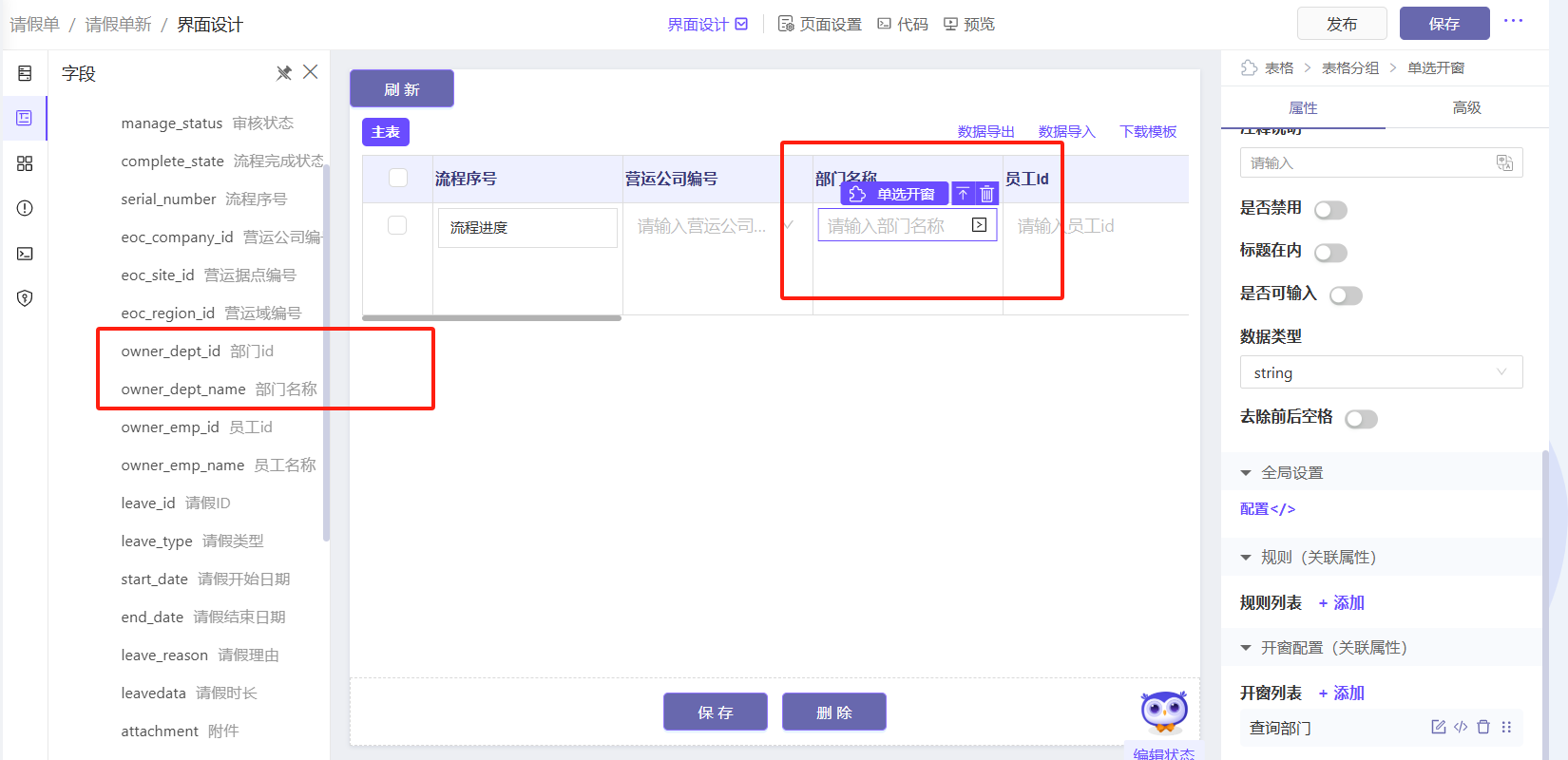Click the 发布 publish button
The width and height of the screenshot is (1568, 760).
coord(1342,24)
